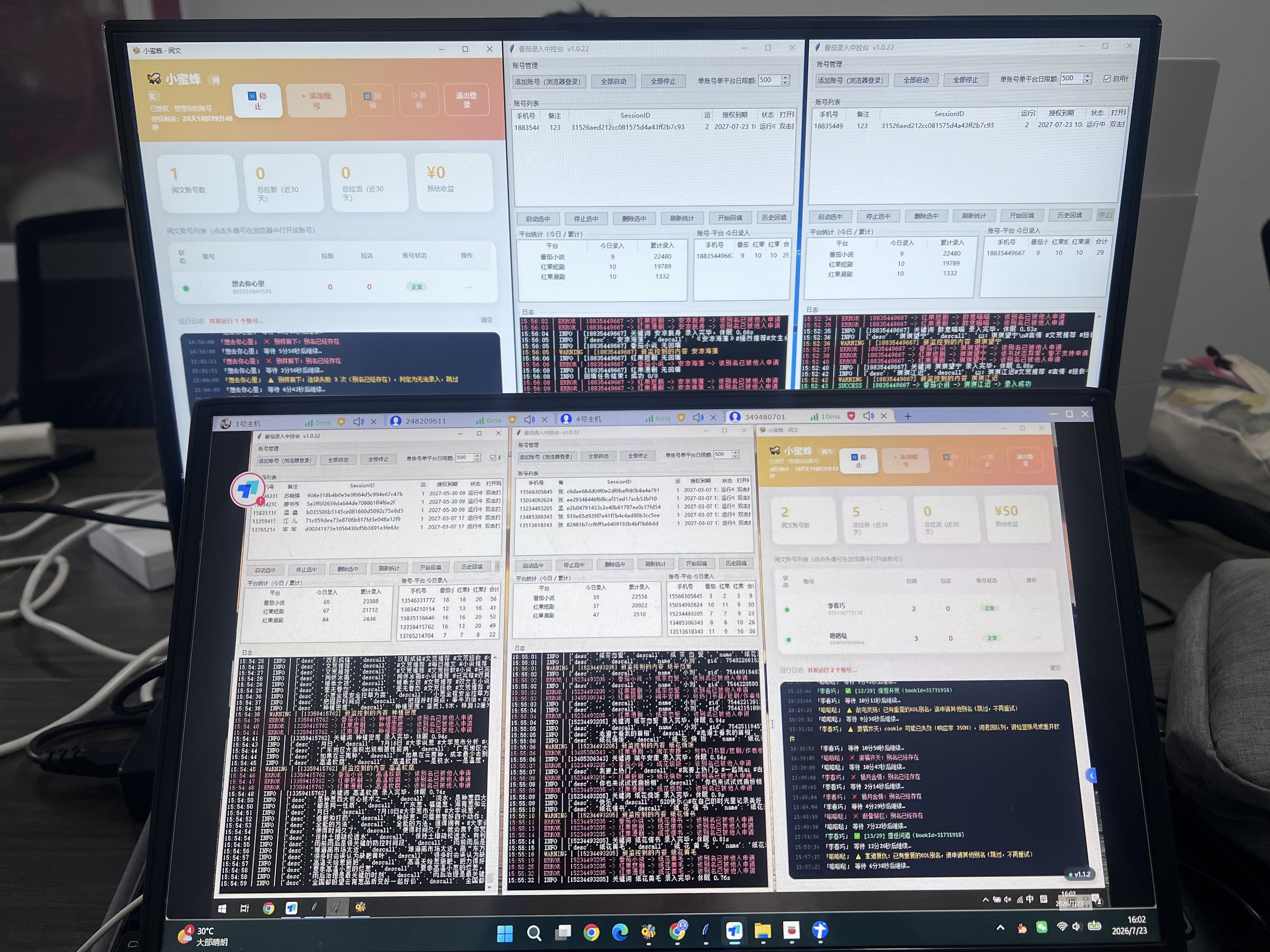Add a new remote session with the plus icon
The width and height of the screenshot is (1270, 952).
908,416
